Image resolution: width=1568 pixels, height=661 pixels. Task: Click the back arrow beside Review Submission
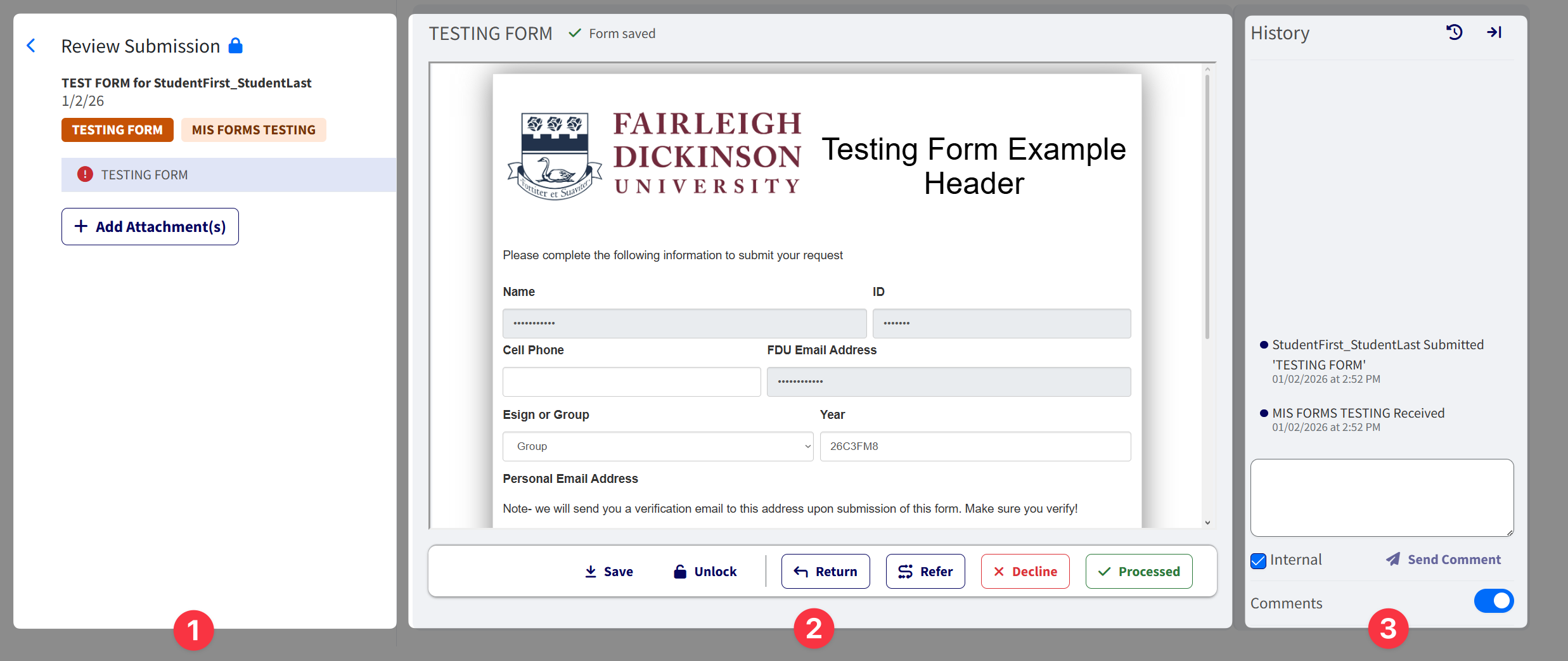31,46
